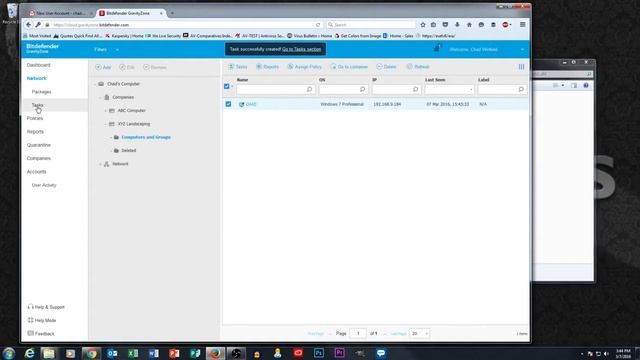Open Tasks in the sidebar
The width and height of the screenshot is (640, 360).
37,105
